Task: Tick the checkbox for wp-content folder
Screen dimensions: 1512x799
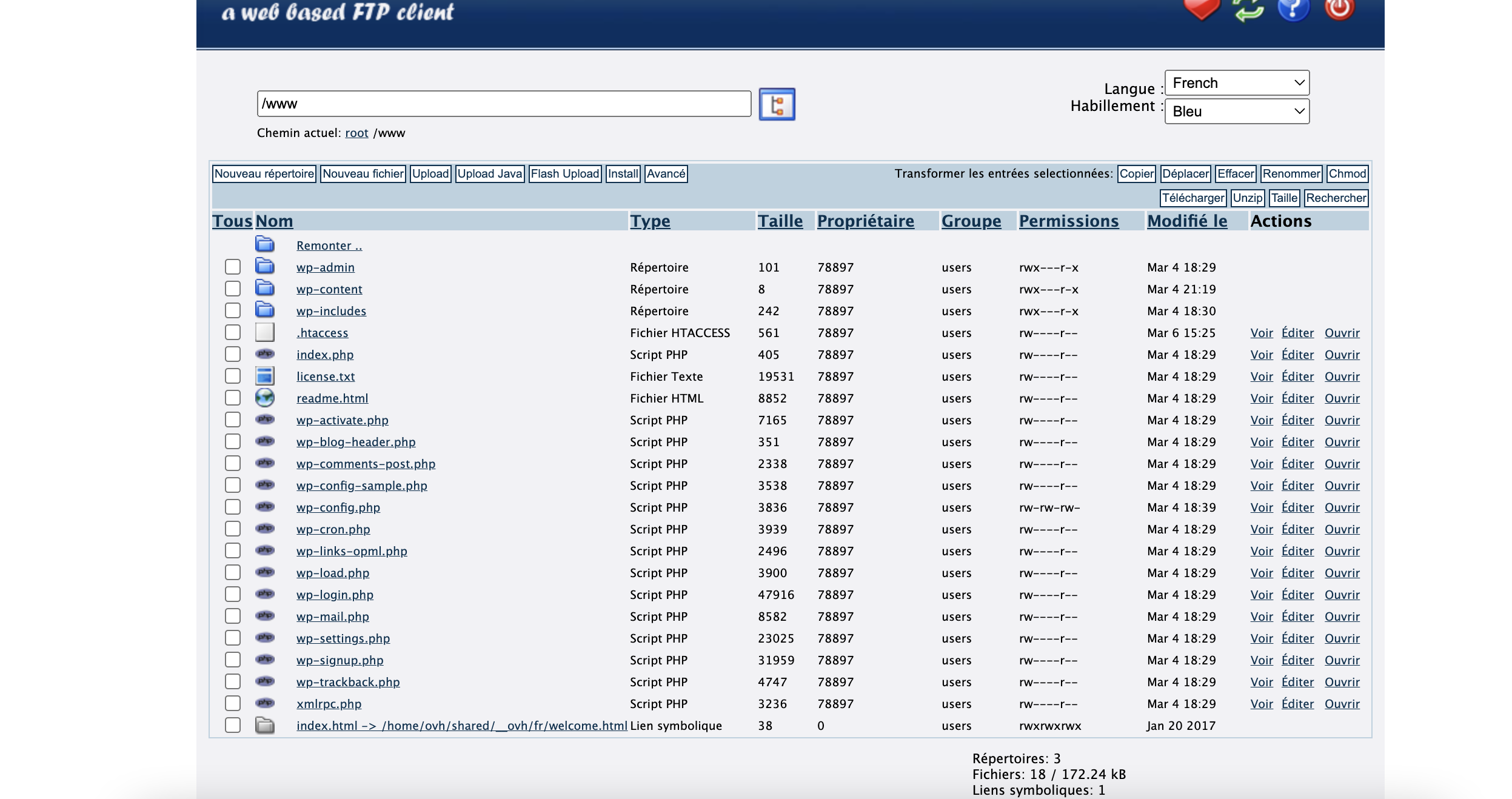Action: 232,289
